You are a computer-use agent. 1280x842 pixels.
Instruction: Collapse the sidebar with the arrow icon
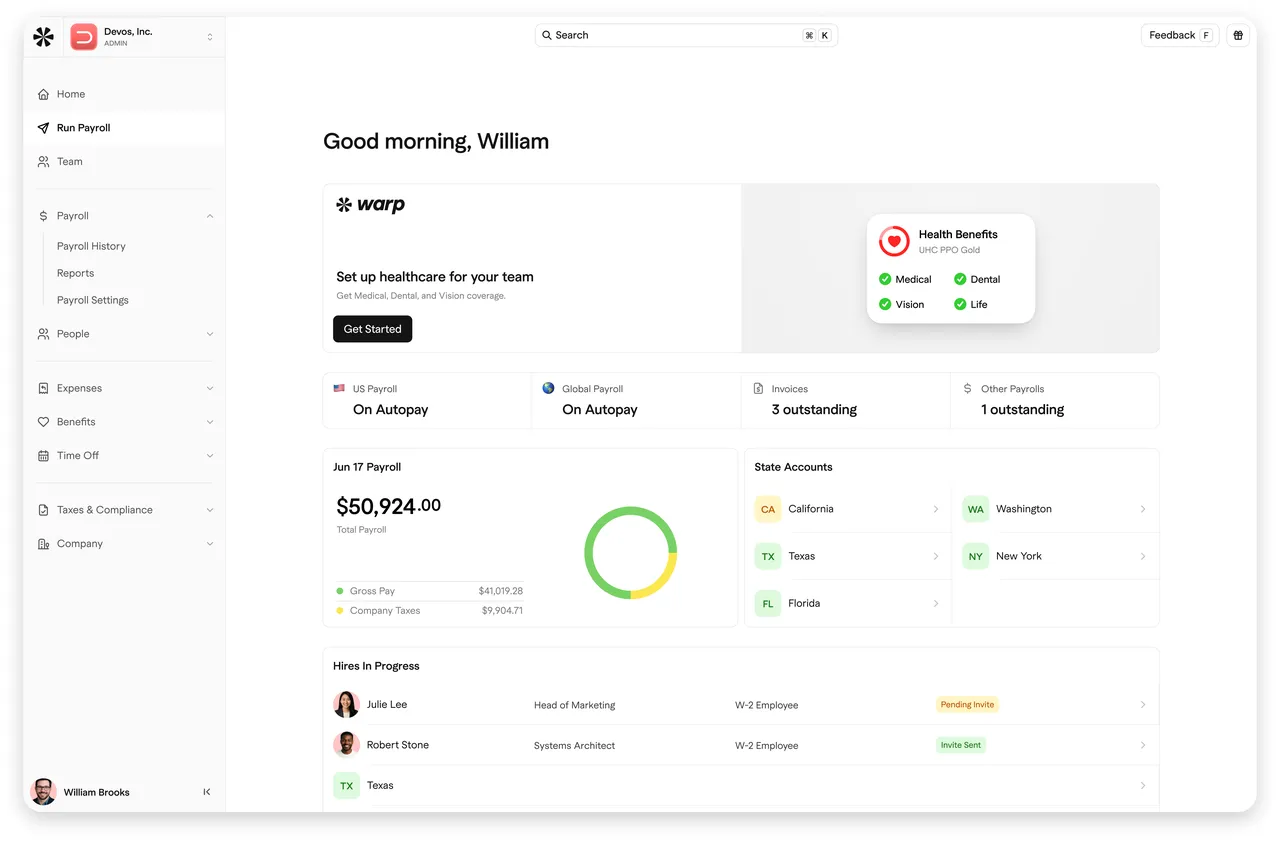(x=207, y=792)
